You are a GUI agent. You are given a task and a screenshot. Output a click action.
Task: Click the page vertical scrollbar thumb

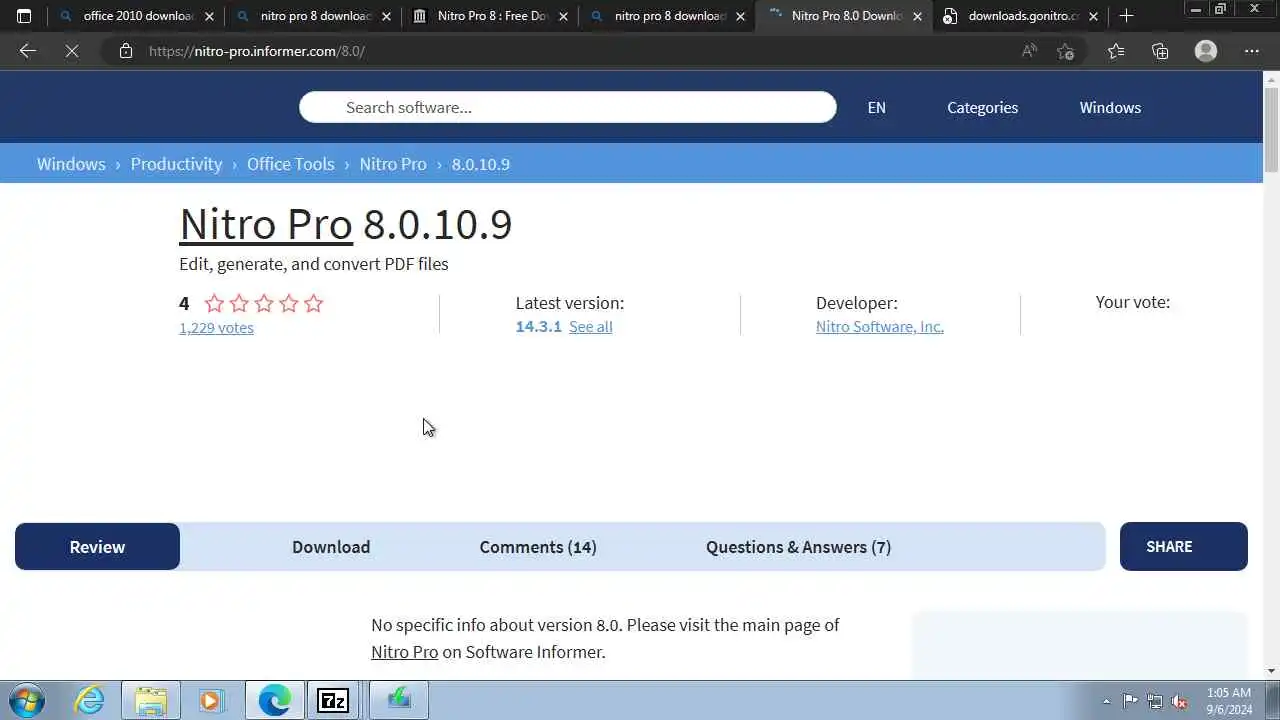(x=1271, y=130)
